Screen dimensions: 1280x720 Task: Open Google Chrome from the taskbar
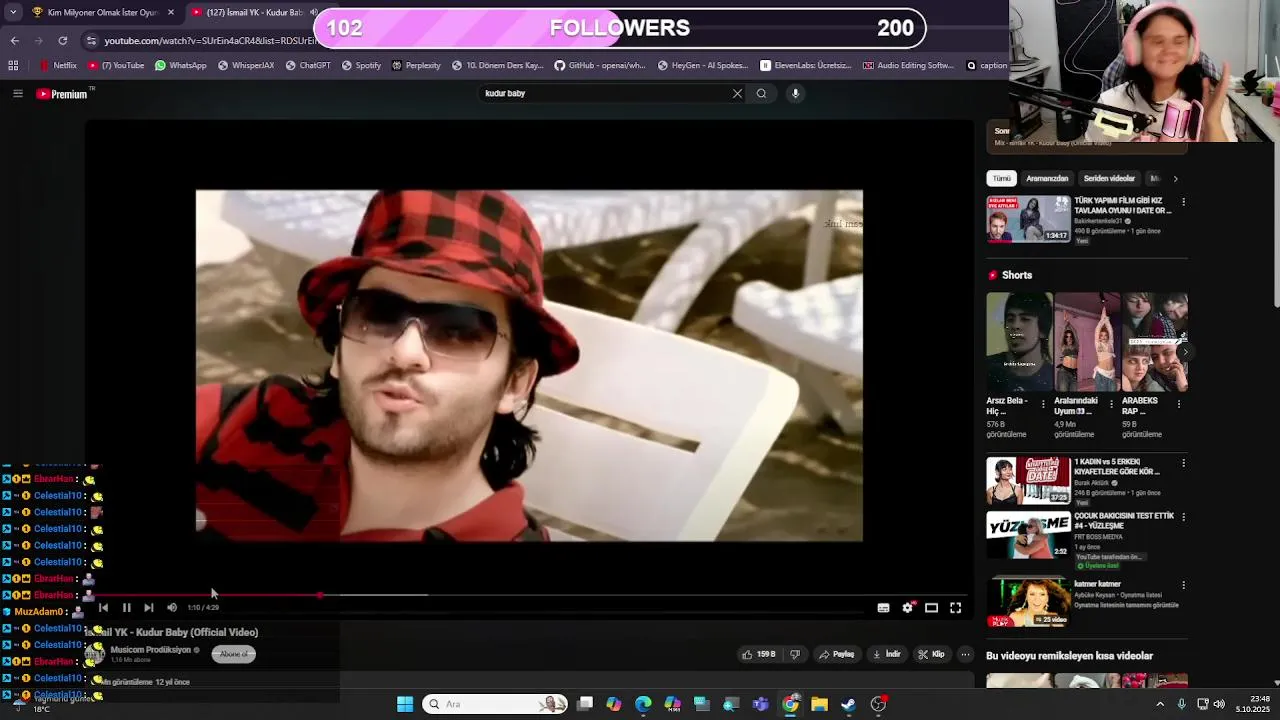(x=790, y=704)
